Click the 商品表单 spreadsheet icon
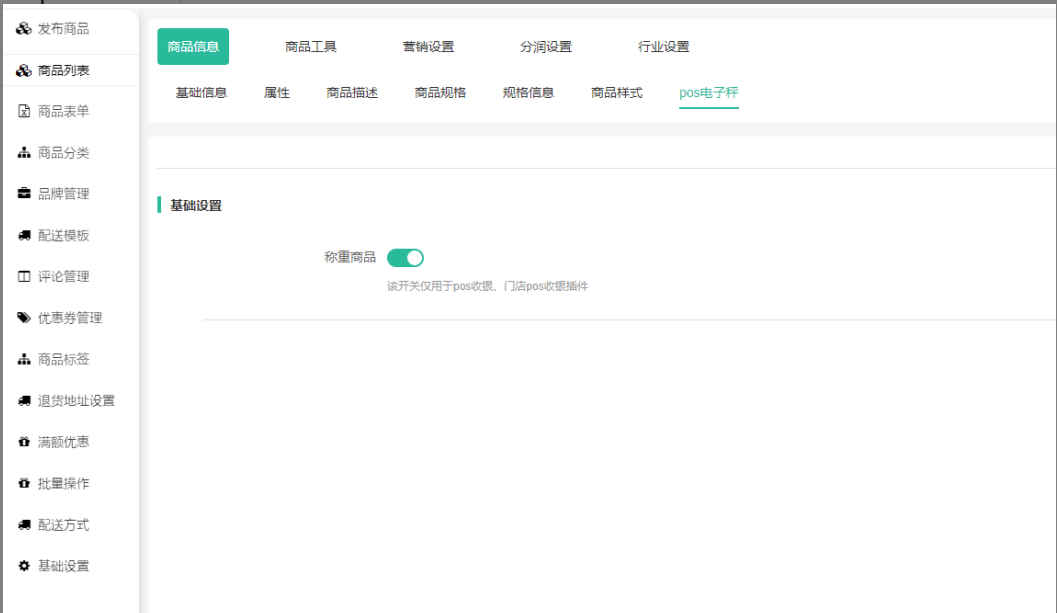This screenshot has width=1057, height=613. point(24,111)
